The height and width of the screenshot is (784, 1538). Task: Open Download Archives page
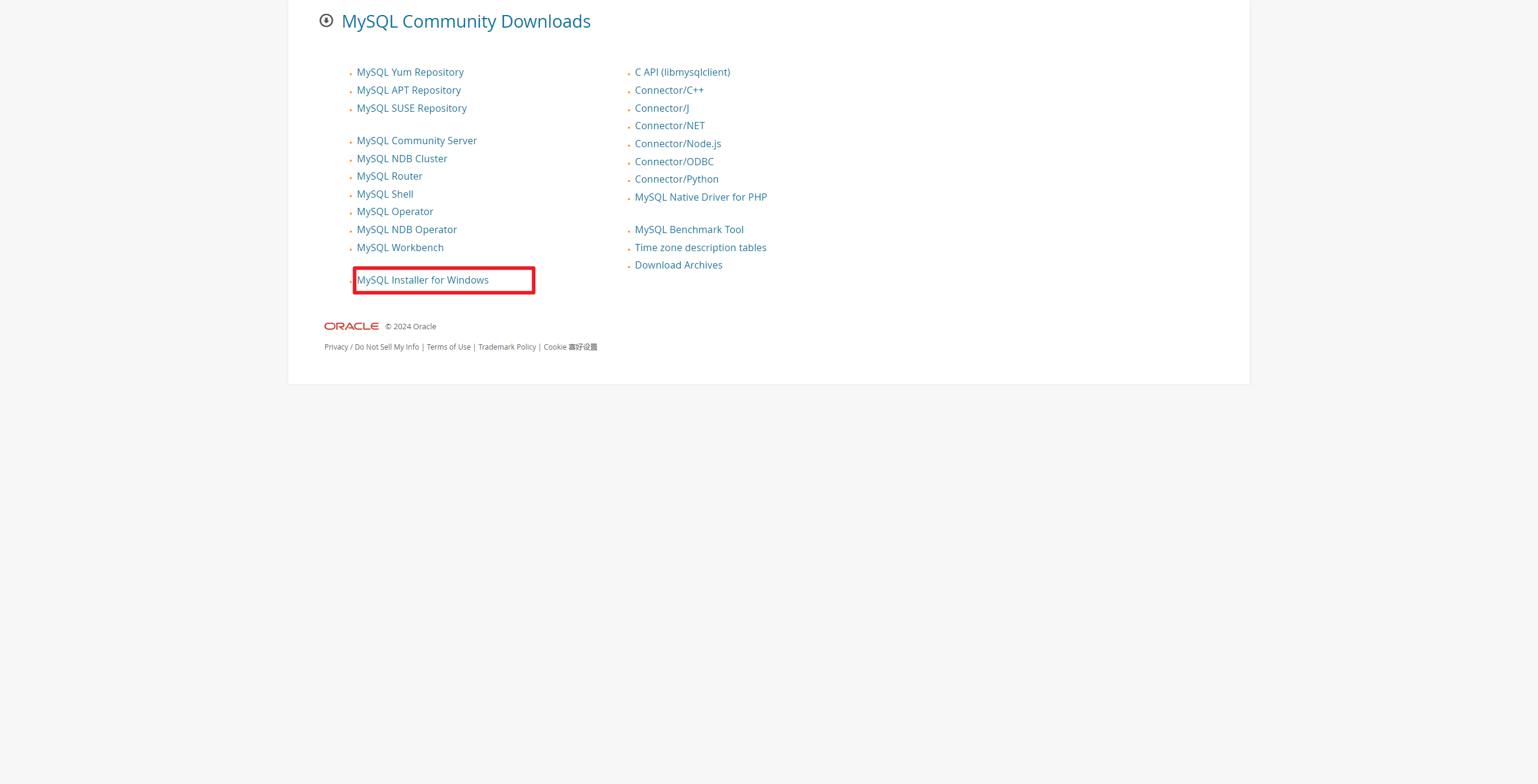[x=678, y=266]
